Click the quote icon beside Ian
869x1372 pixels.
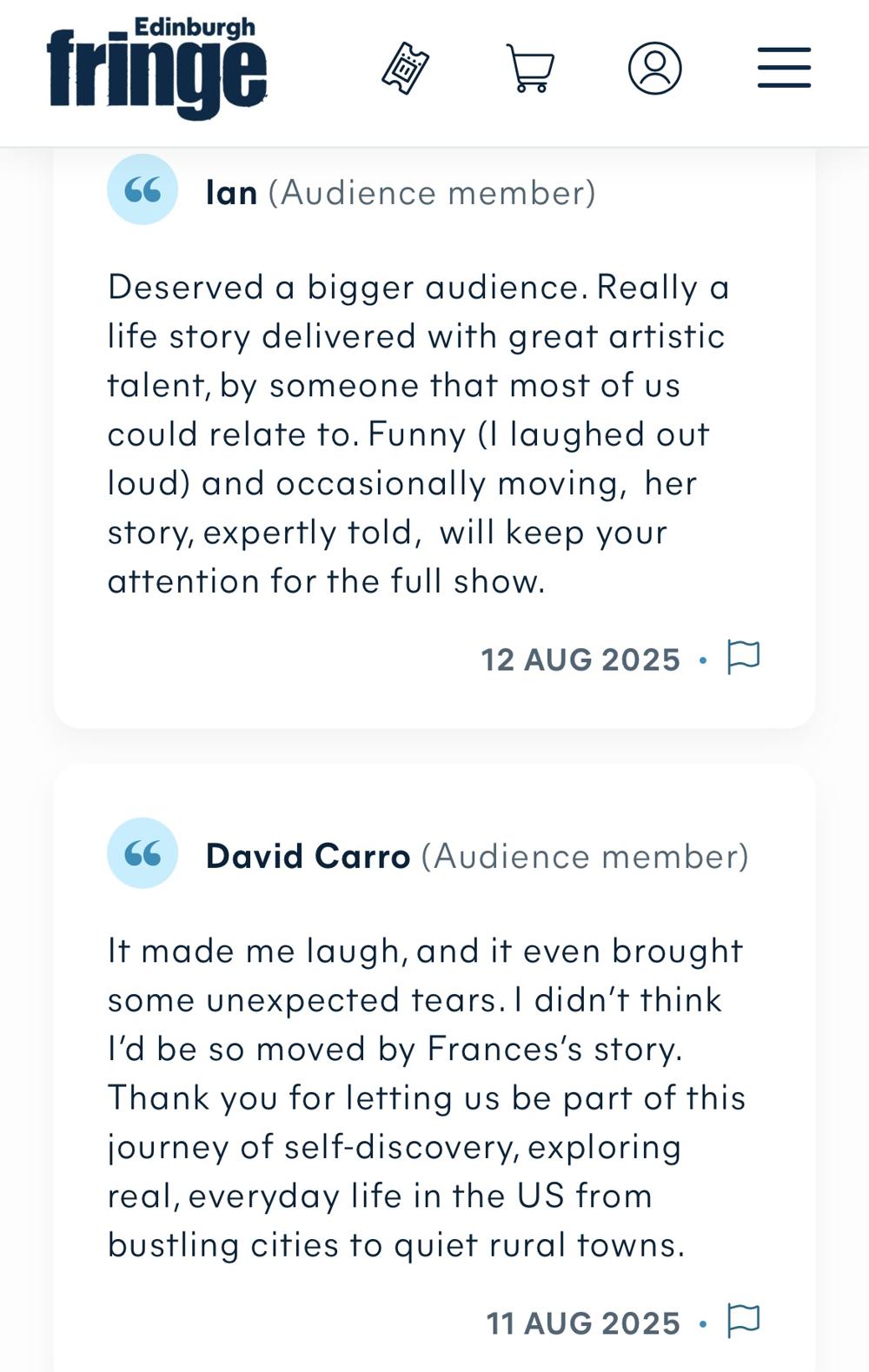click(143, 190)
